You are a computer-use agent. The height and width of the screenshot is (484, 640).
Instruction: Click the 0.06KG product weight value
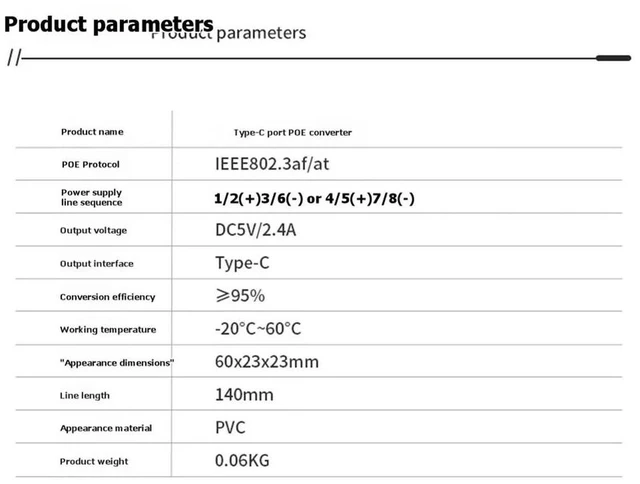coord(242,460)
